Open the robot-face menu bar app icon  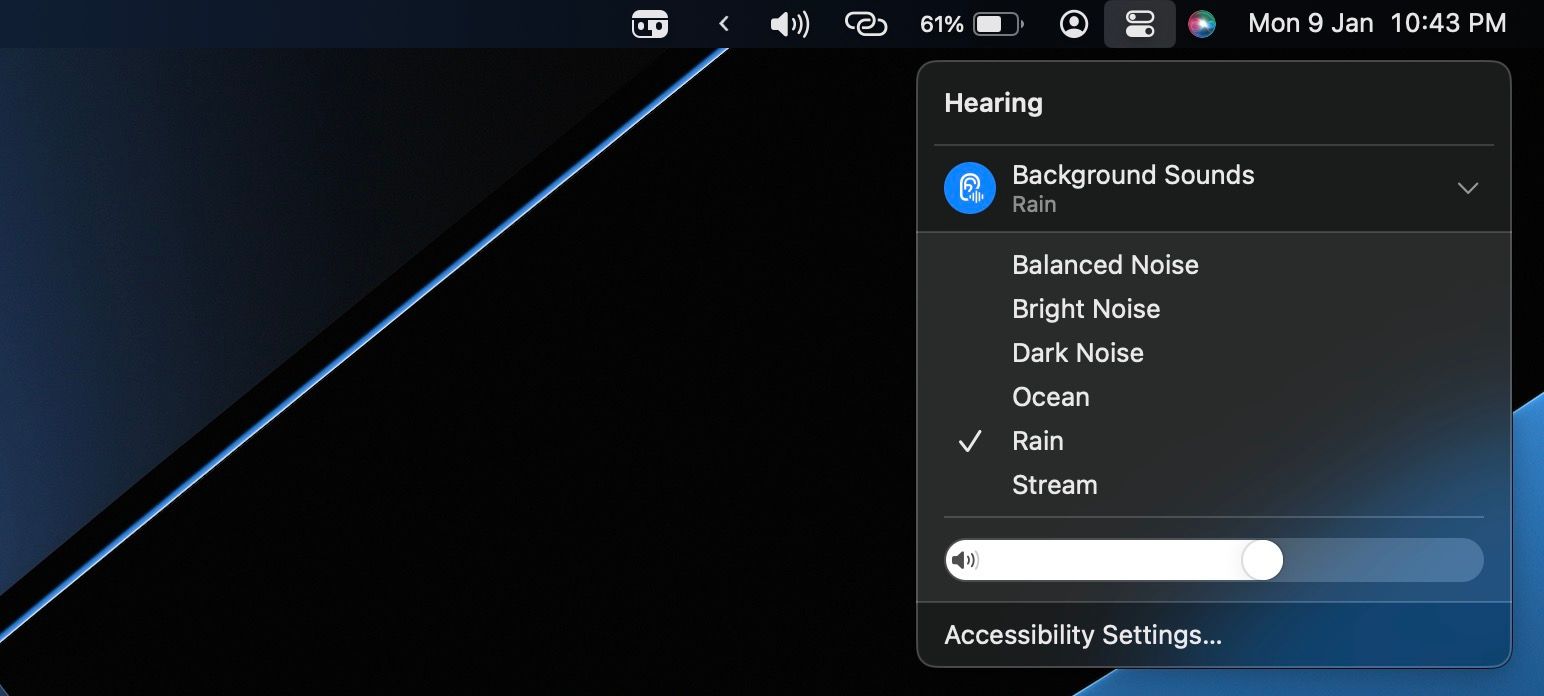[650, 24]
